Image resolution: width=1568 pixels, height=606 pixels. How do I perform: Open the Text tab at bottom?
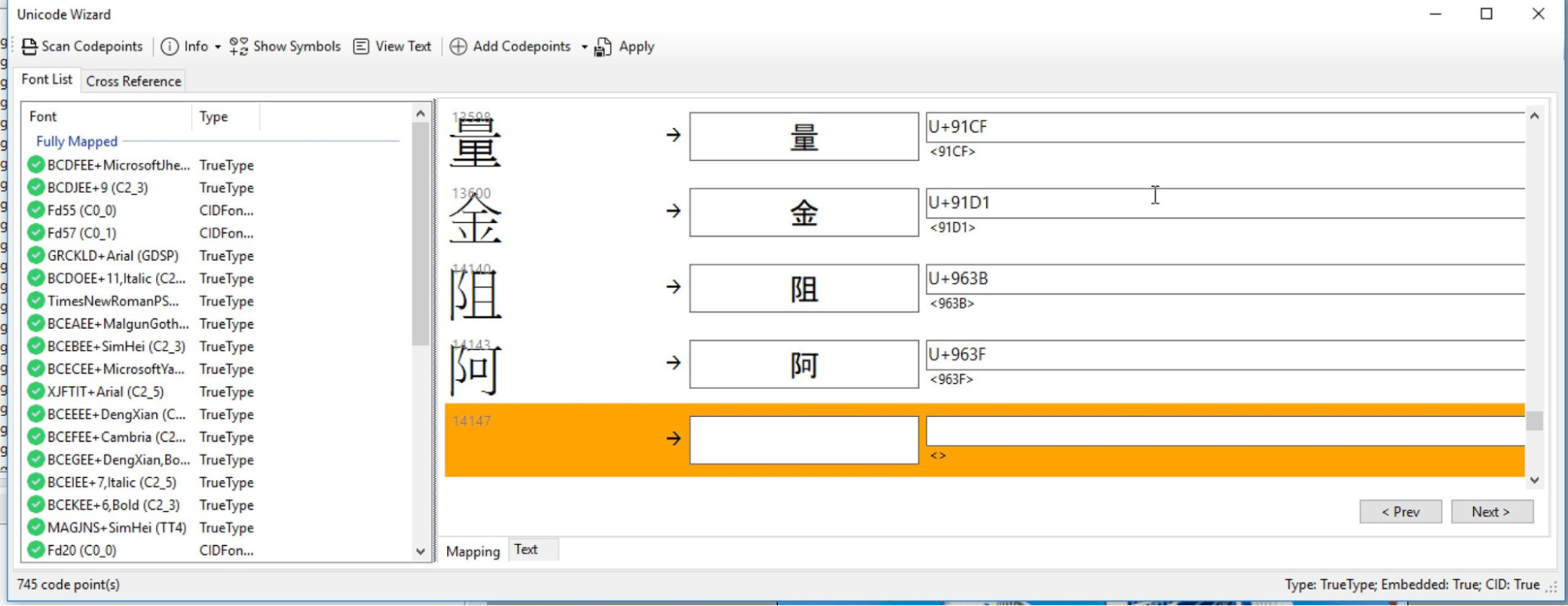click(x=526, y=549)
